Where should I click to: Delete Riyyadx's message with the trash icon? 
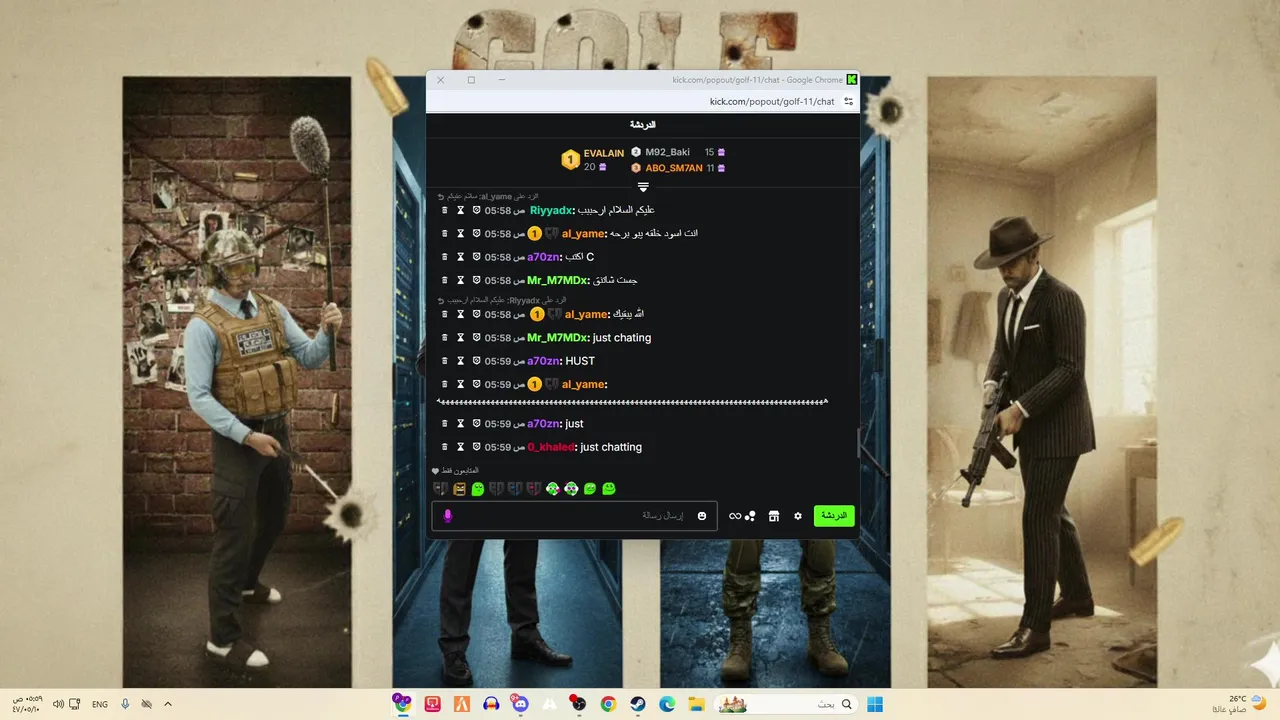[445, 211]
